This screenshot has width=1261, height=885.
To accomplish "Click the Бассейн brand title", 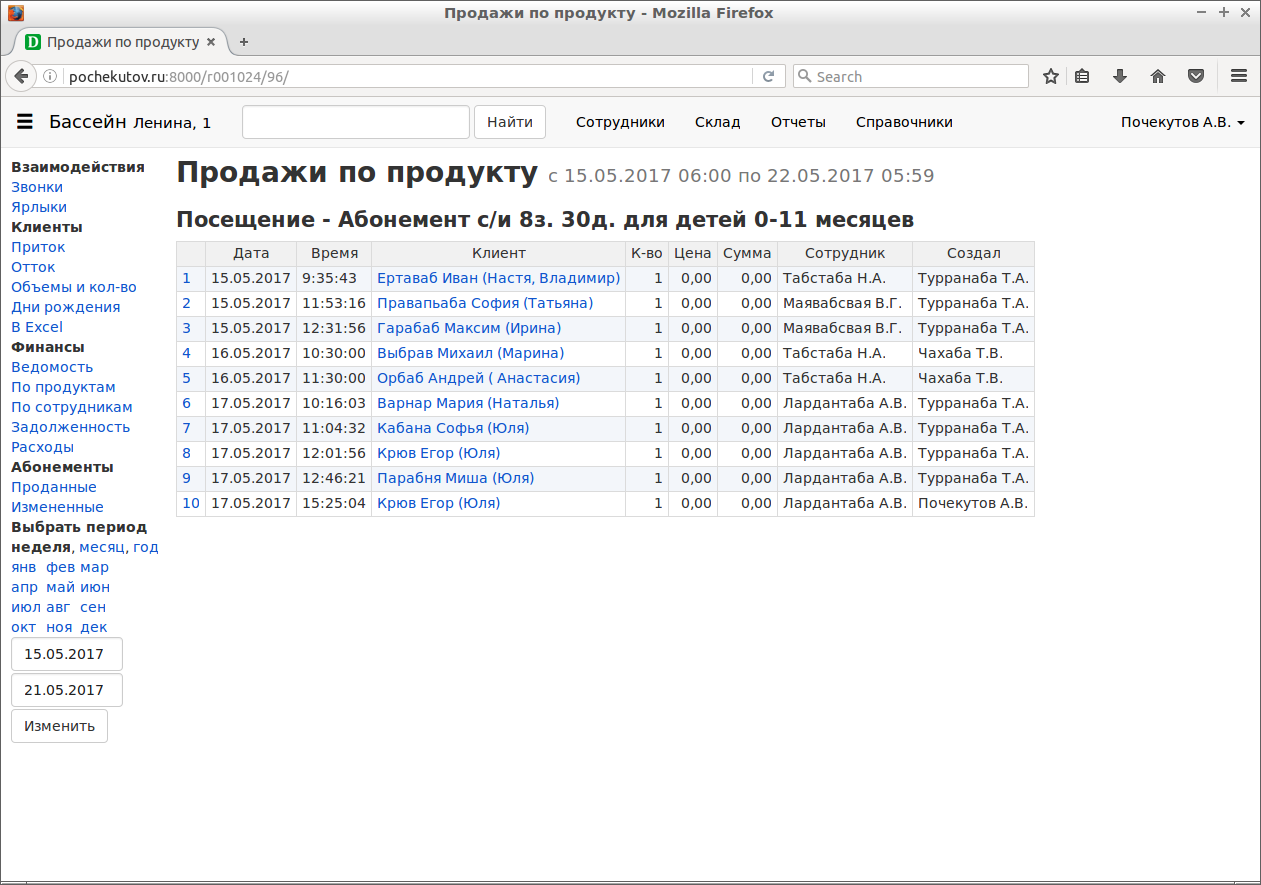I will [87, 122].
